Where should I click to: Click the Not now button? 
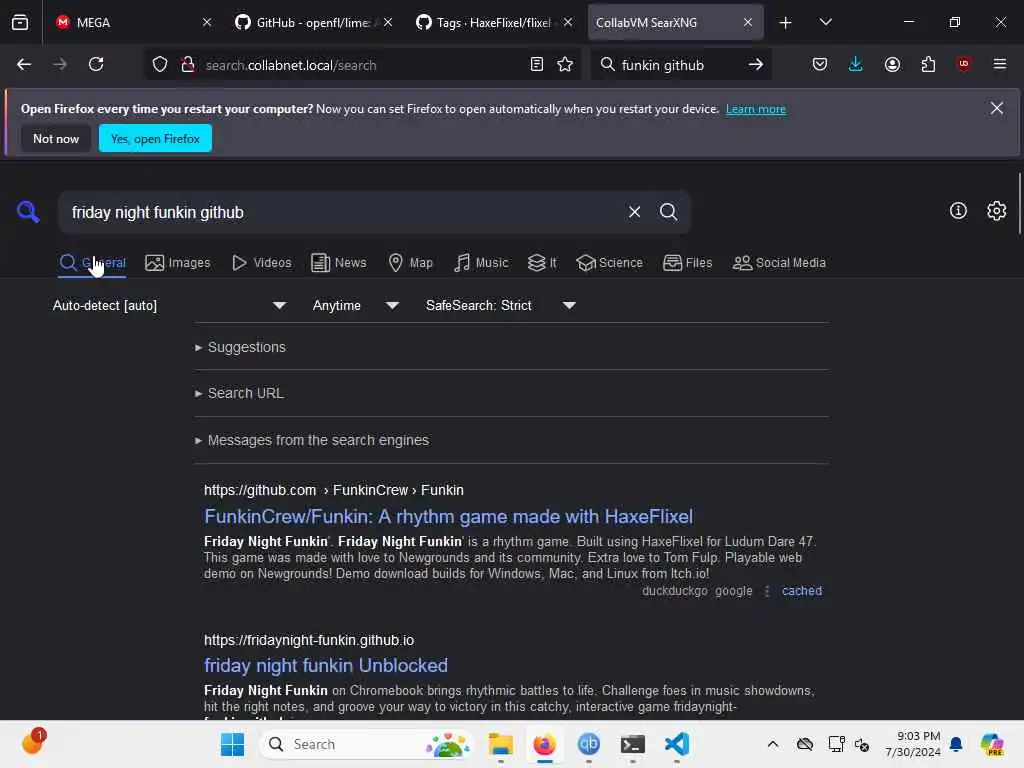click(x=56, y=138)
